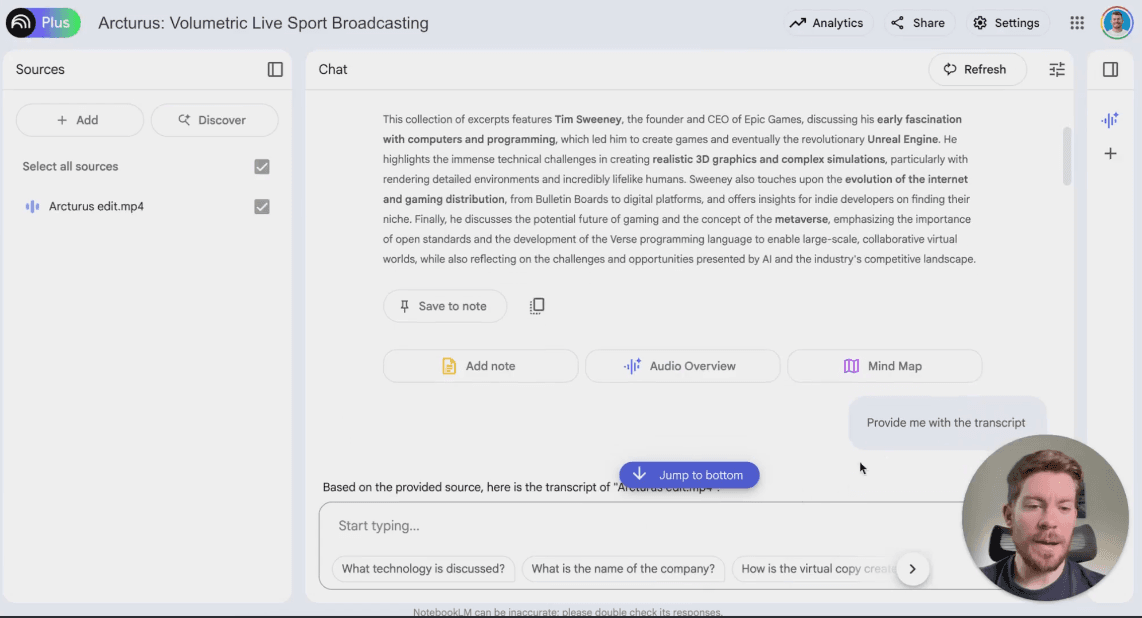This screenshot has width=1142, height=618.
Task: Click the Chat panel heading
Action: (333, 69)
